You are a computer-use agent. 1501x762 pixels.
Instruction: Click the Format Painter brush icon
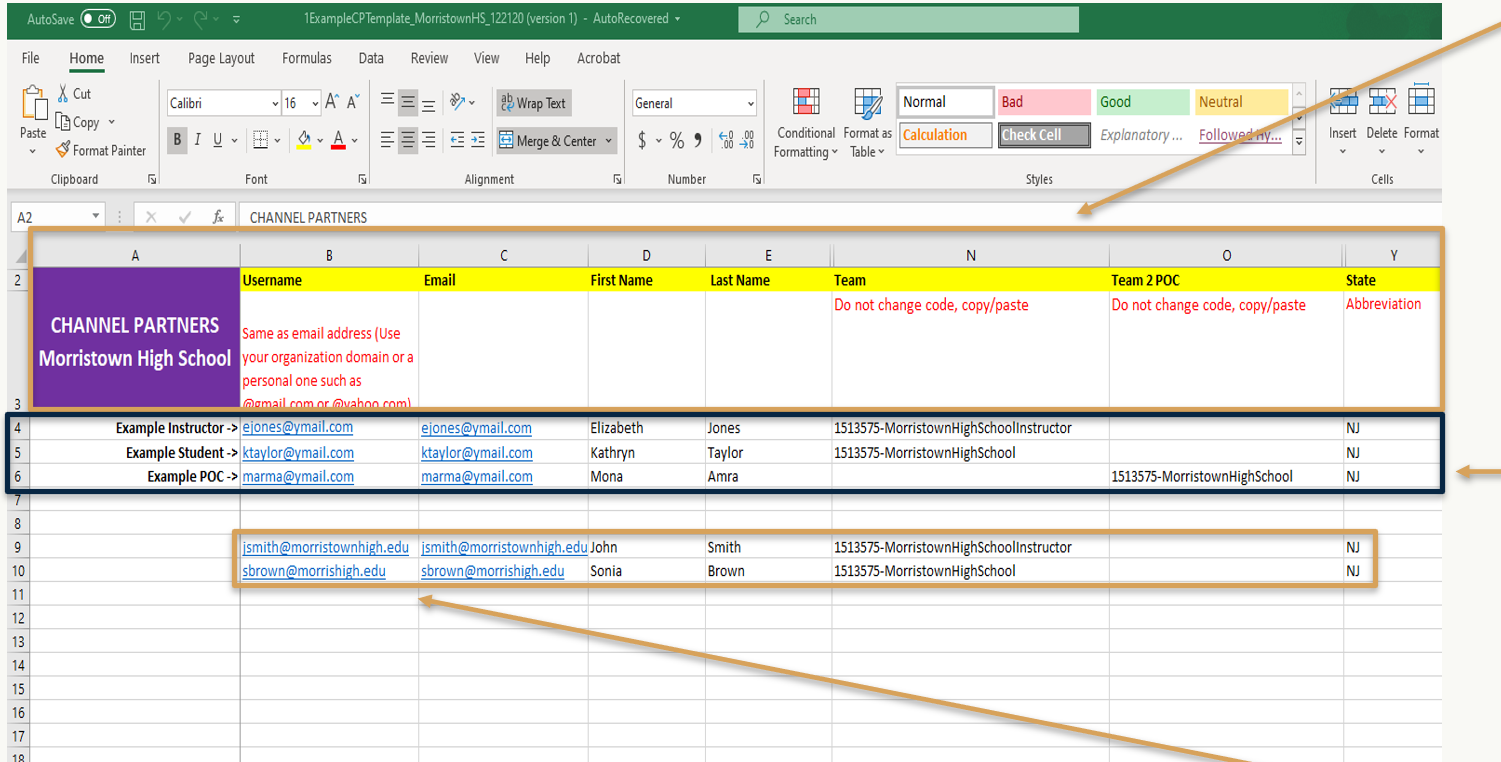click(63, 151)
